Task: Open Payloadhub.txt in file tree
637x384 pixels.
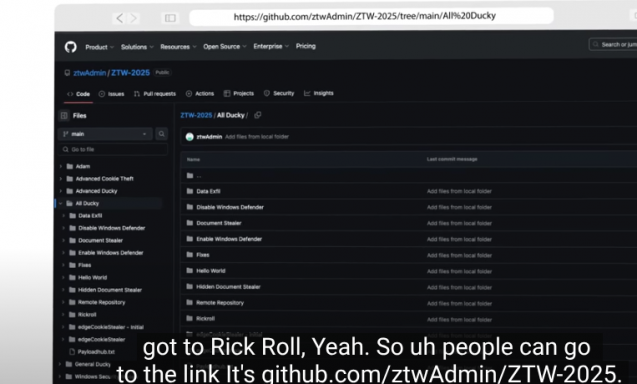Action: (96, 351)
